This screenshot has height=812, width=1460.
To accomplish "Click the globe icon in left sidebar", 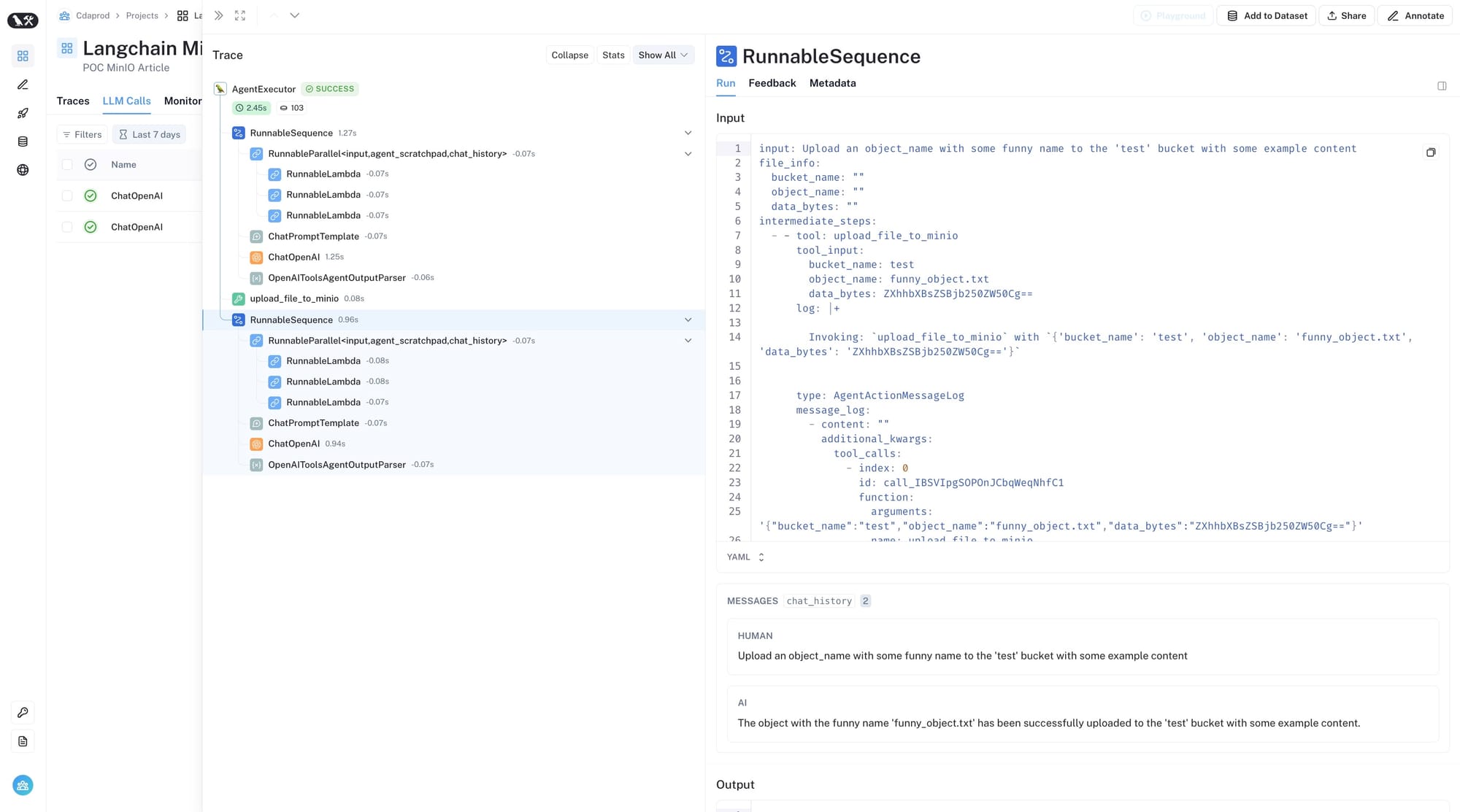I will pyautogui.click(x=23, y=170).
